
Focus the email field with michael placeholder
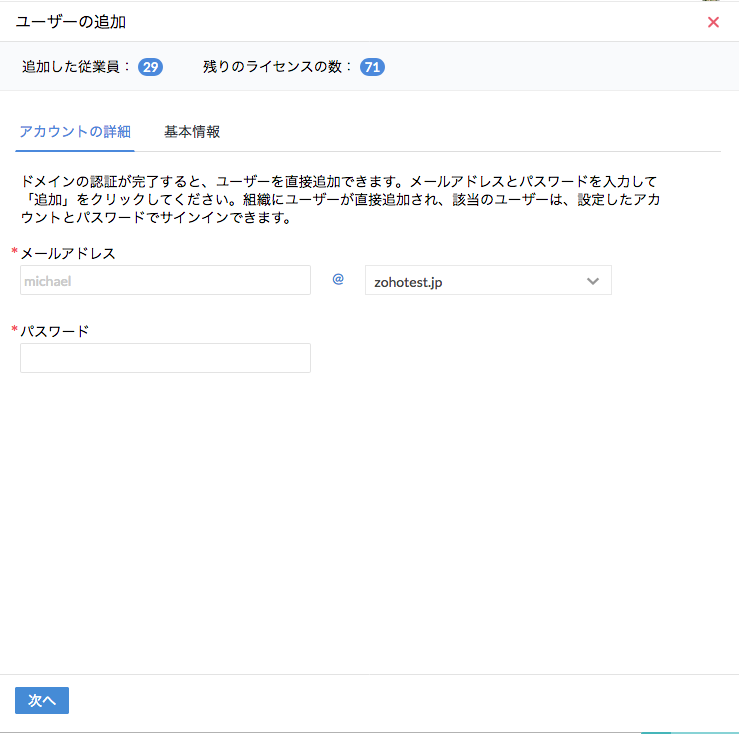pos(165,281)
